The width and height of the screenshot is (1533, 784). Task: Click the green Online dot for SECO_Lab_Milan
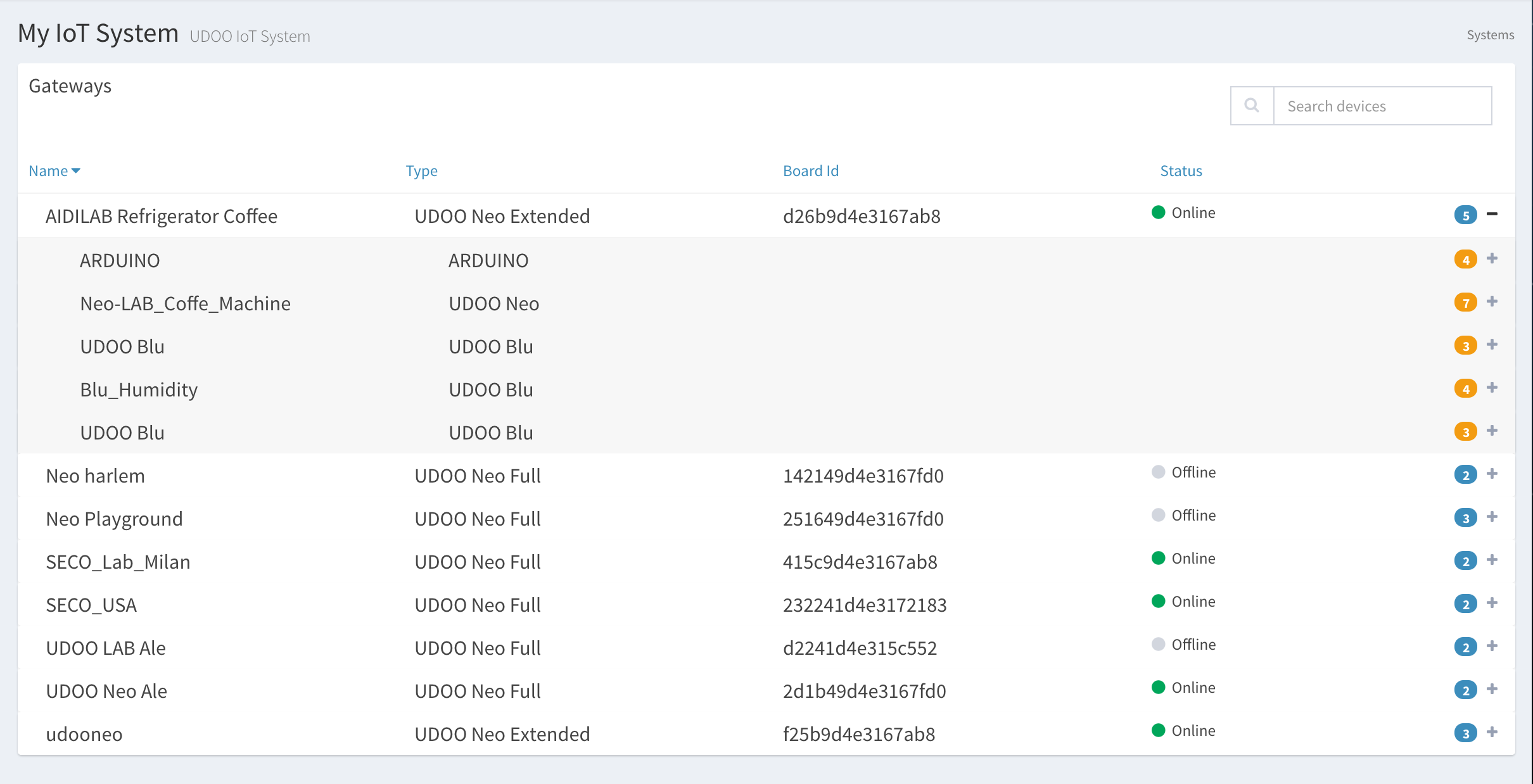click(1158, 558)
